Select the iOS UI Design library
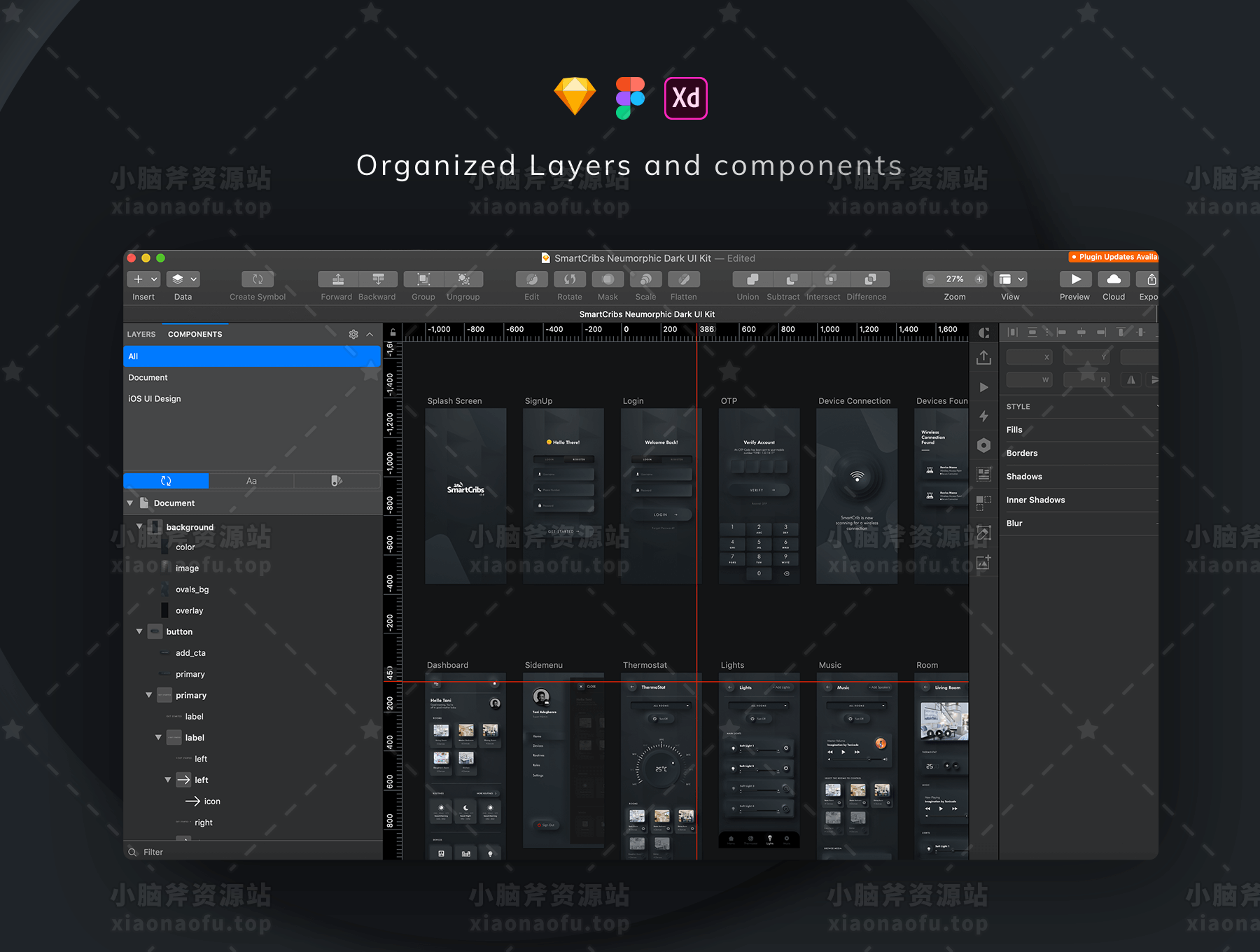The image size is (1260, 952). (252, 398)
